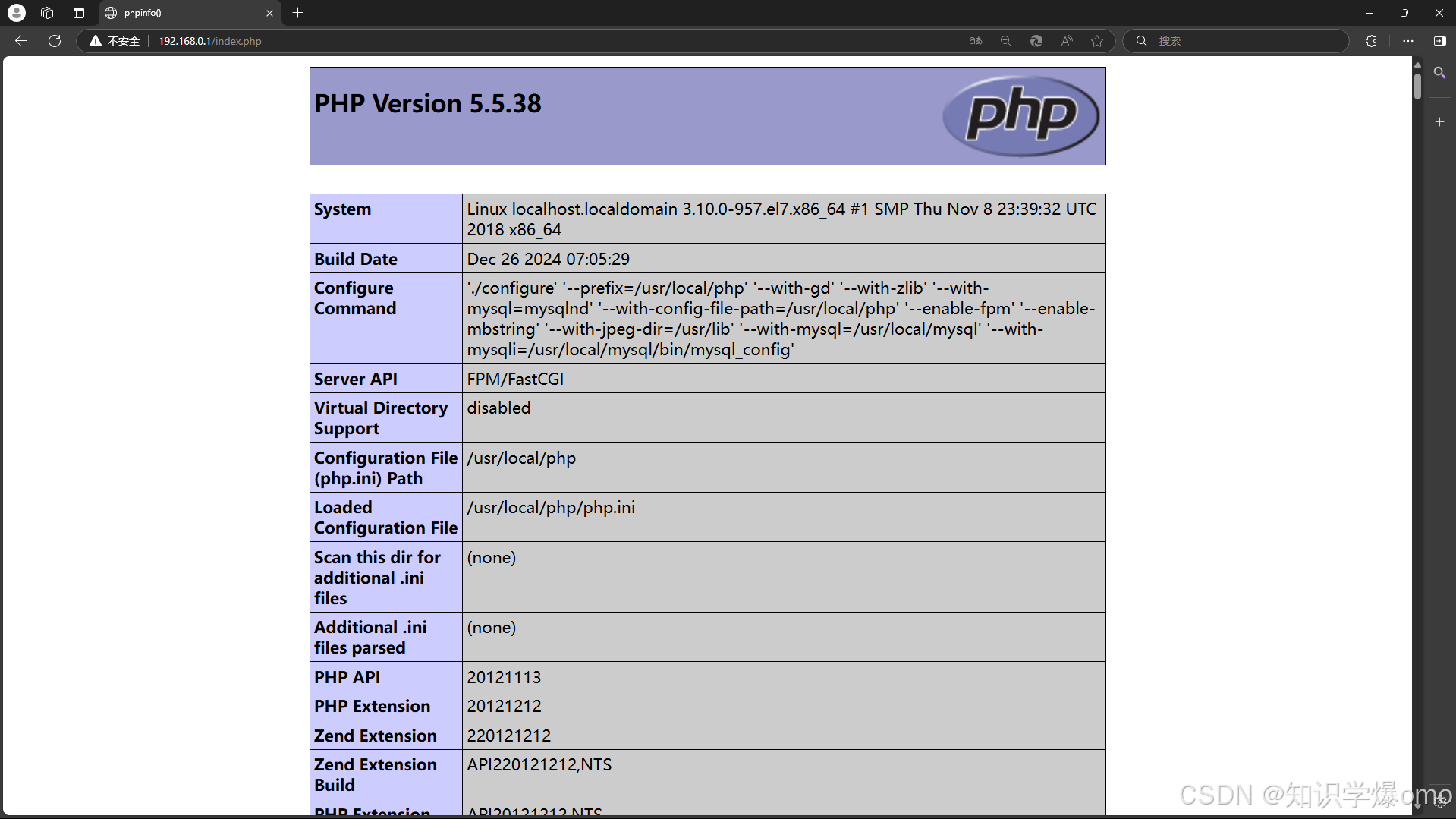The image size is (1456, 819).
Task: Click the API220121212,NTS value
Action: [x=539, y=765]
